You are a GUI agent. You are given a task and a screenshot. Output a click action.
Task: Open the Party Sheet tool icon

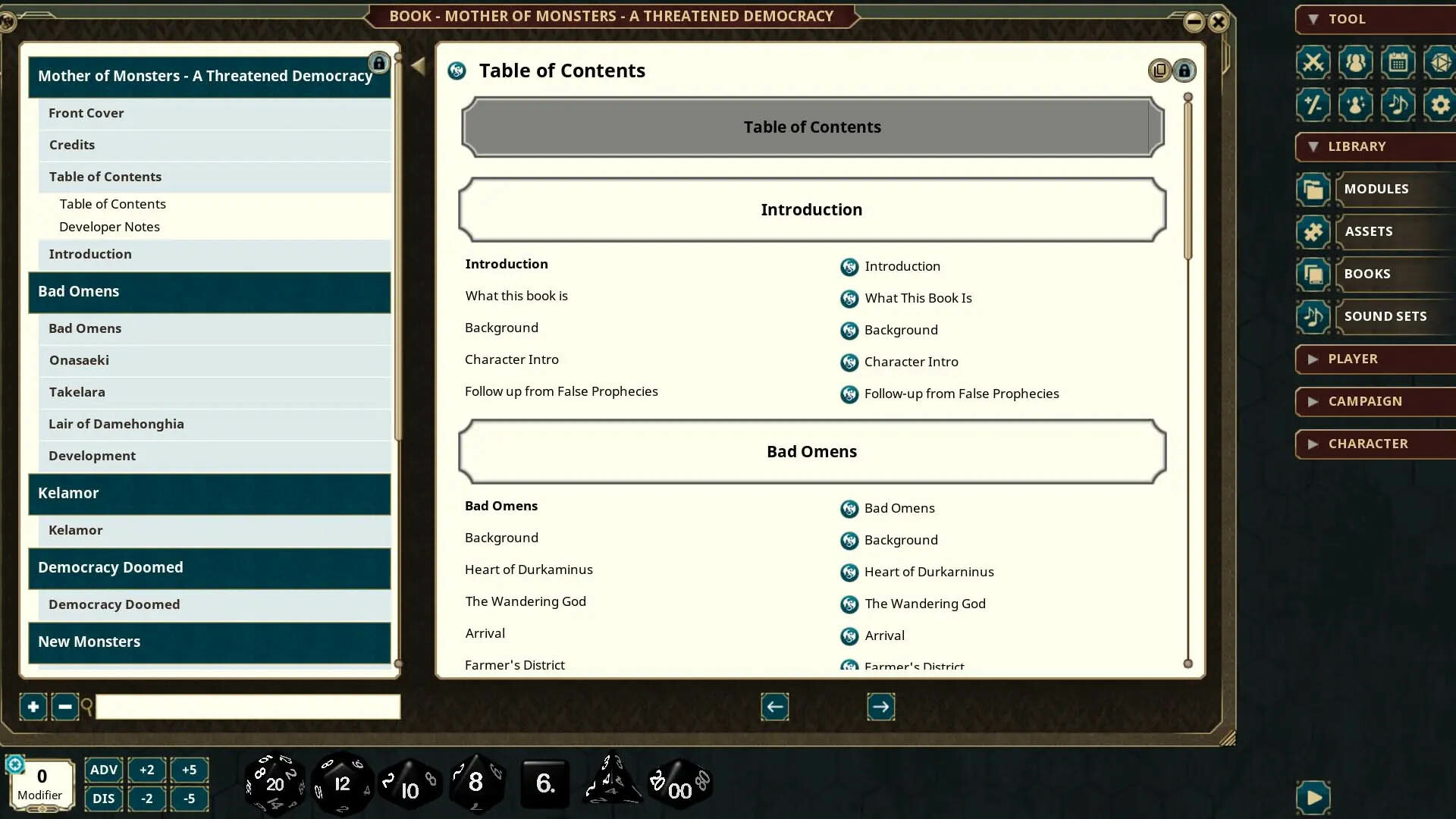click(x=1355, y=63)
